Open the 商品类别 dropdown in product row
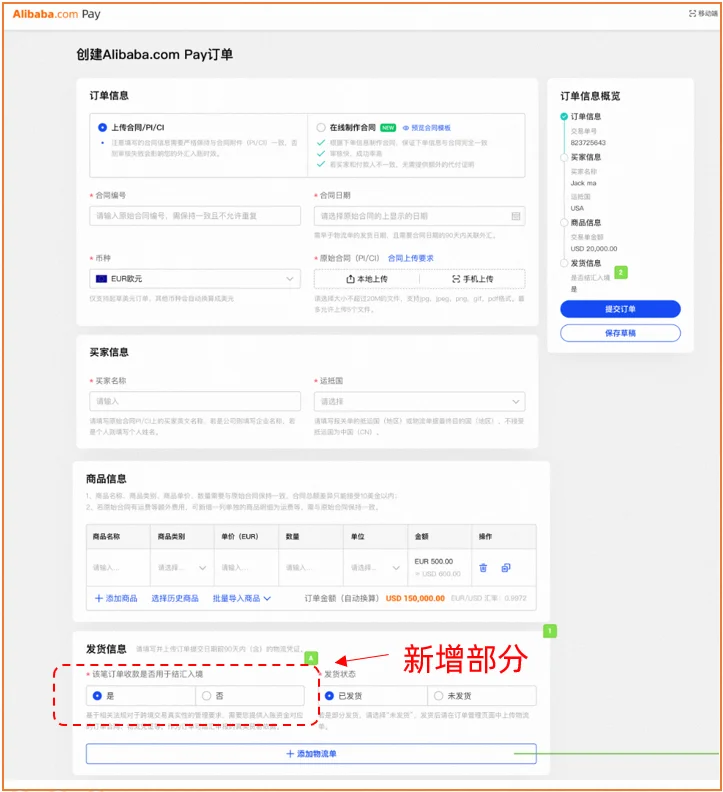Viewport: 723px width, 792px height. tap(182, 568)
